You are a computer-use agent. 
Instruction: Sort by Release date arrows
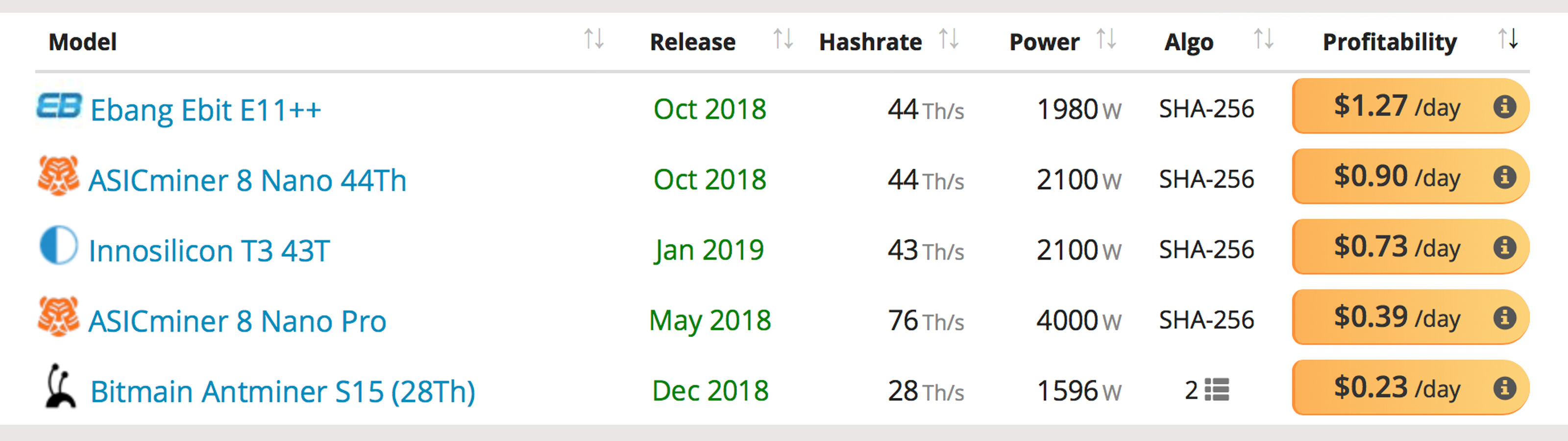click(x=783, y=40)
